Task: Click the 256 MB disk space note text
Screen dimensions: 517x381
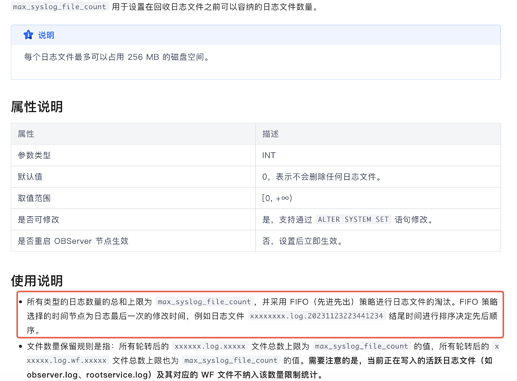Action: 117,57
